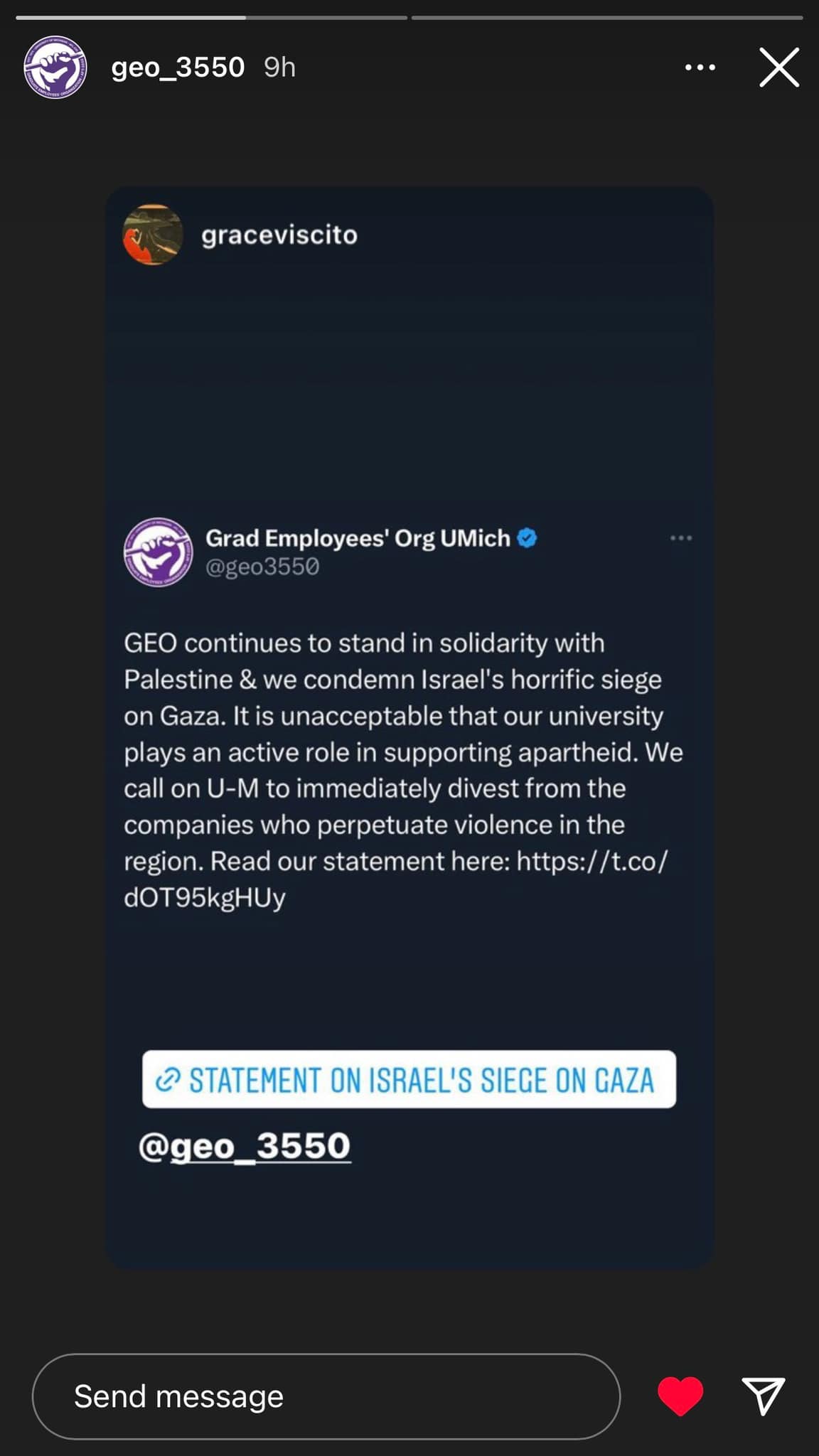Open the tweet's three-dot overflow menu
Screen dimensions: 819x1456
[x=680, y=538]
